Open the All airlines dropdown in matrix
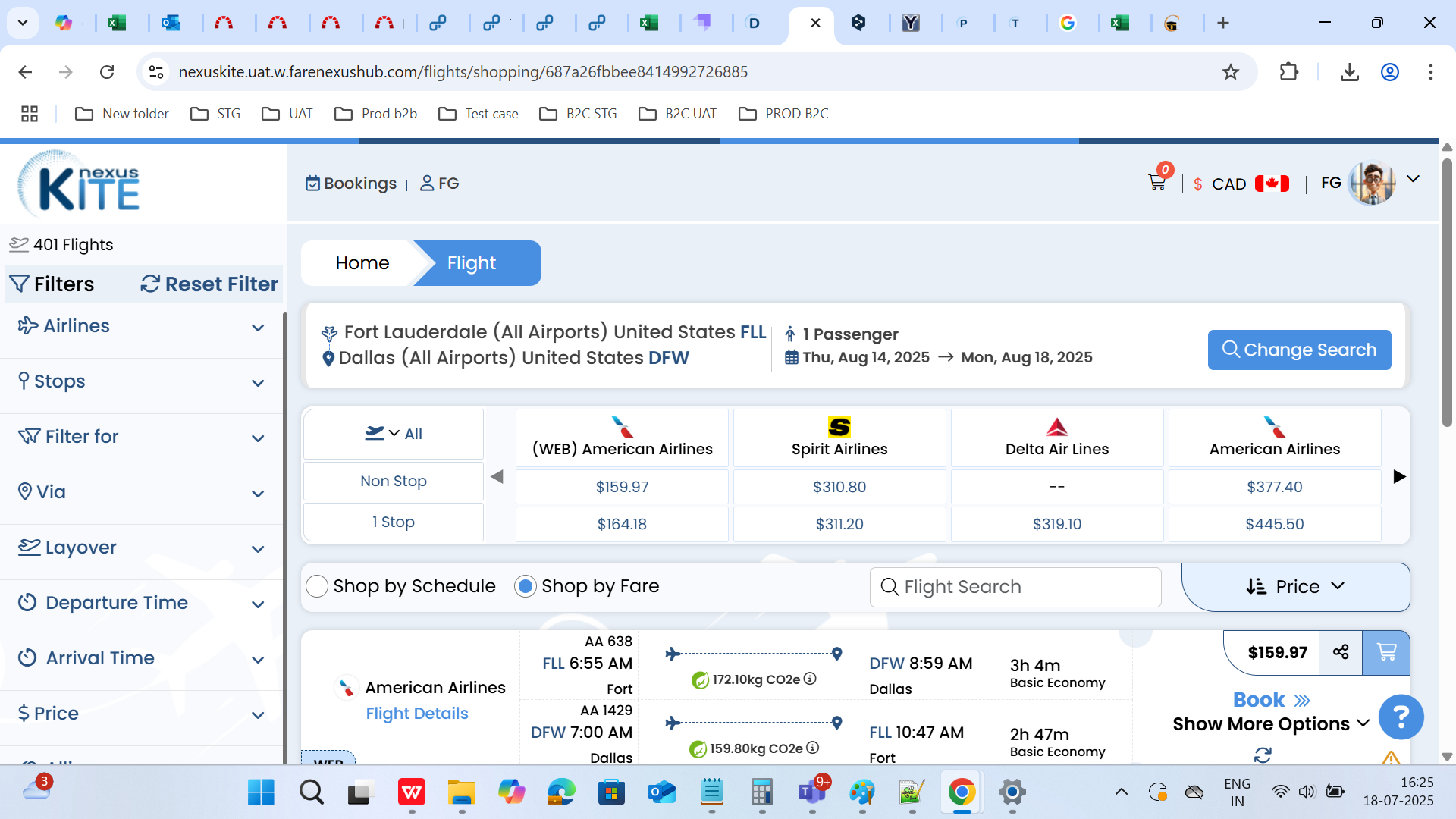The image size is (1456, 819). point(394,434)
